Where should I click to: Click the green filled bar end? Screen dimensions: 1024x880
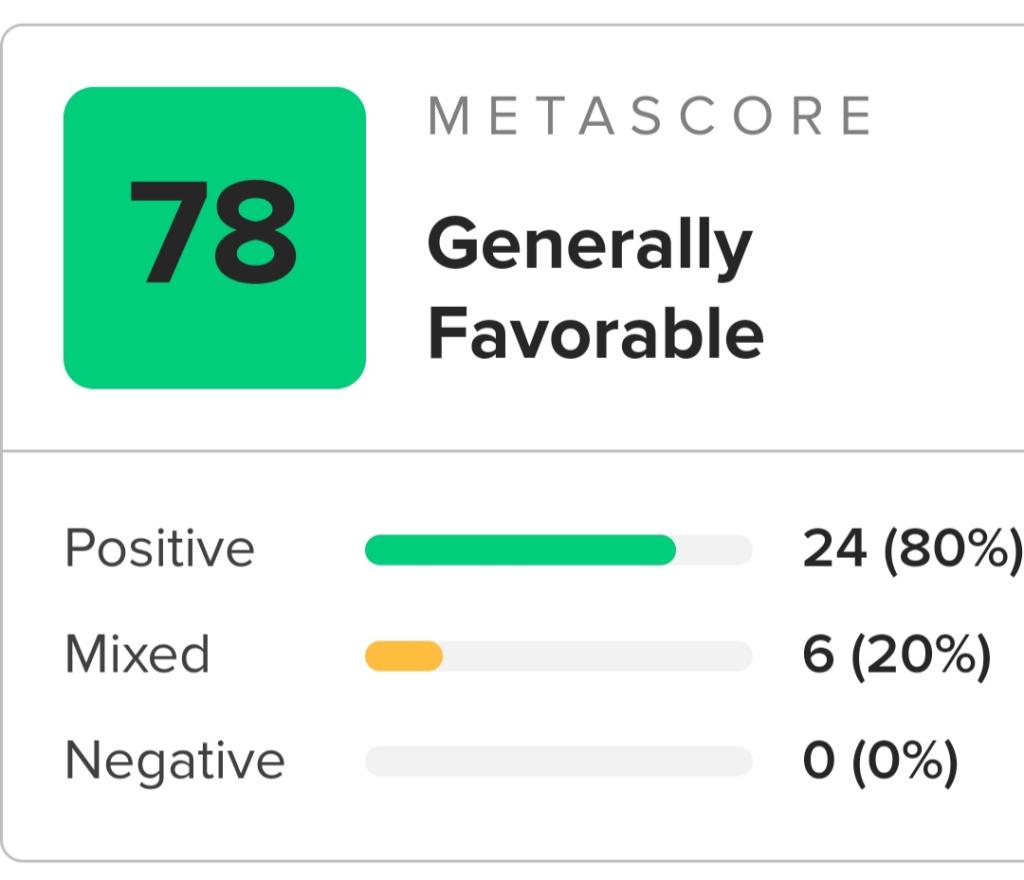[663, 550]
